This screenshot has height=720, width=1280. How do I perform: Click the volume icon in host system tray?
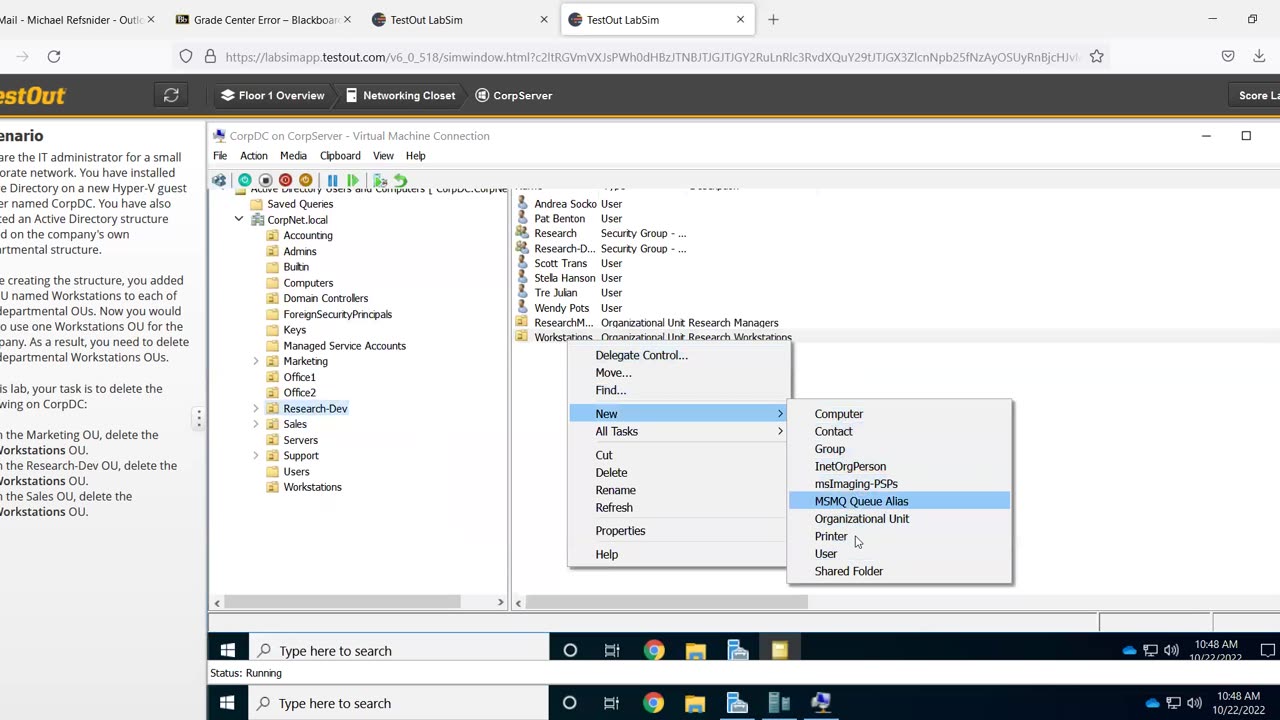1194,703
